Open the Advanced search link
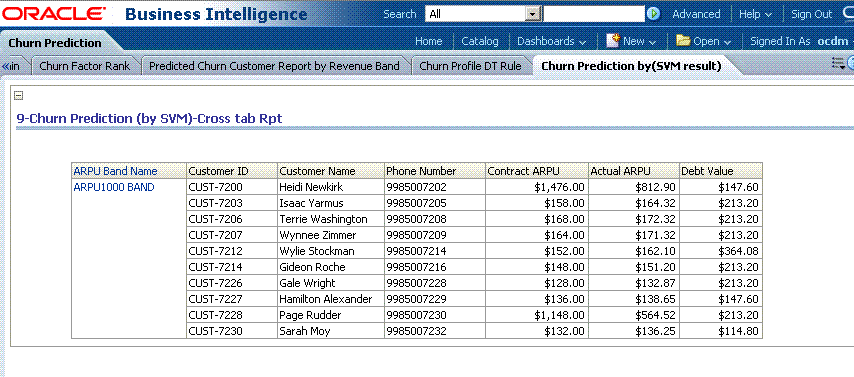 pos(696,14)
